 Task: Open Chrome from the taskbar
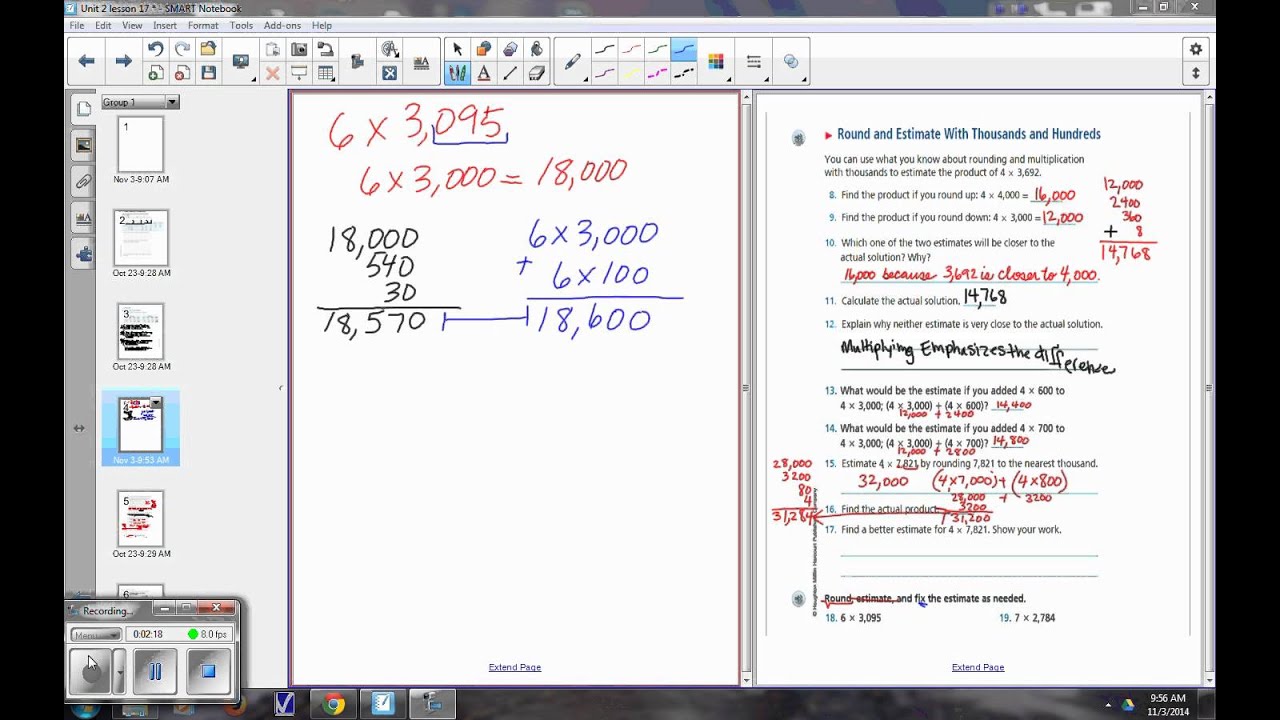point(333,704)
